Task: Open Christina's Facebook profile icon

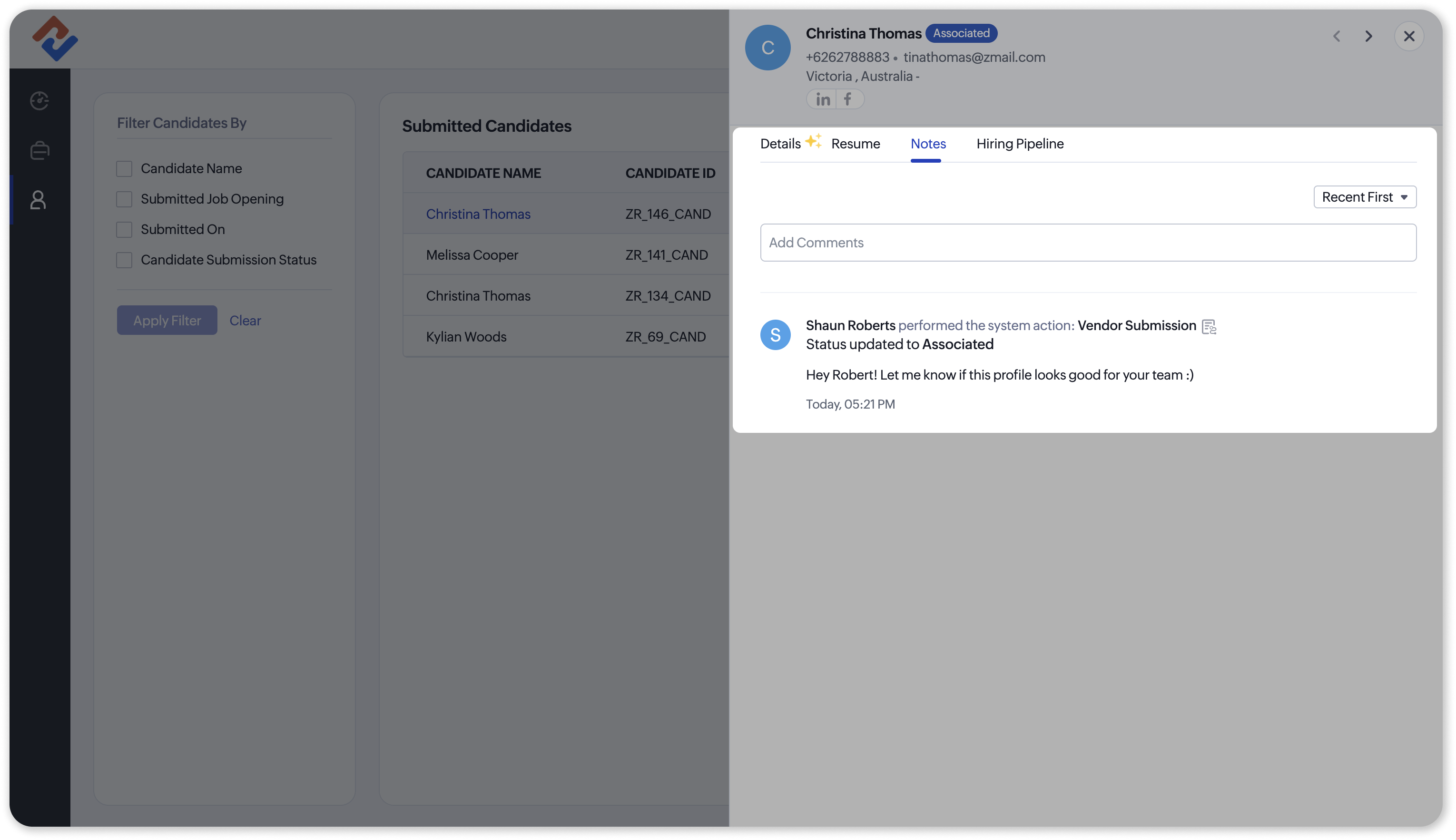Action: (x=847, y=99)
